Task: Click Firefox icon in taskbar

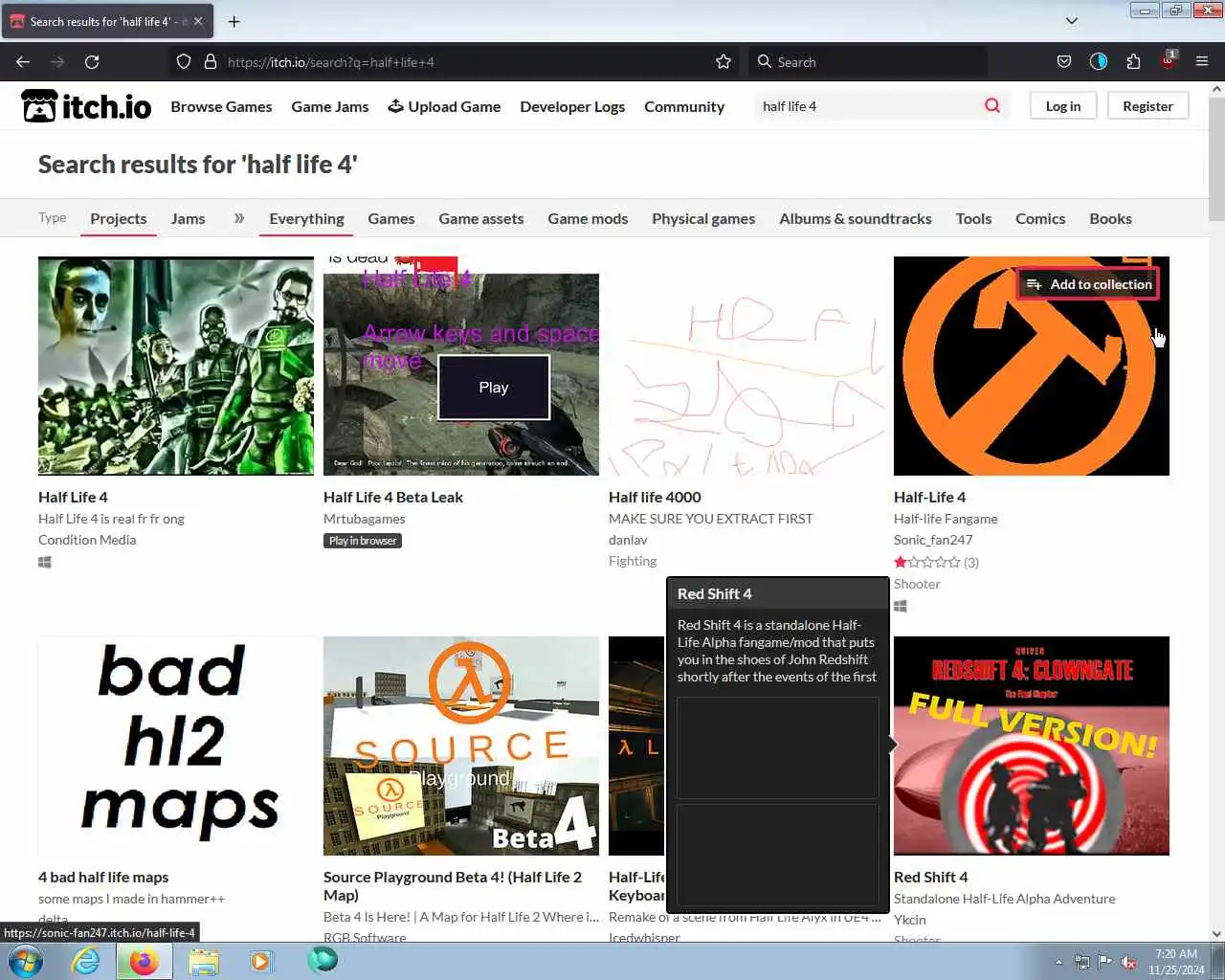Action: (x=144, y=961)
